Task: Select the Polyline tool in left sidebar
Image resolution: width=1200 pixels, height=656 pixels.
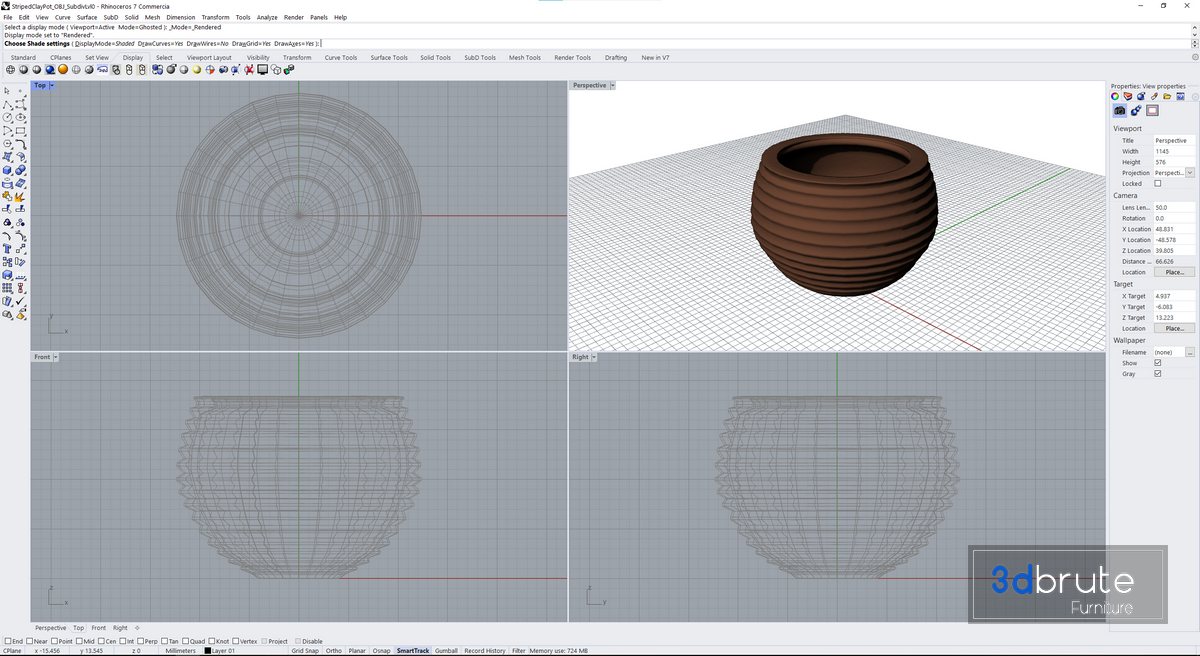Action: (8, 104)
